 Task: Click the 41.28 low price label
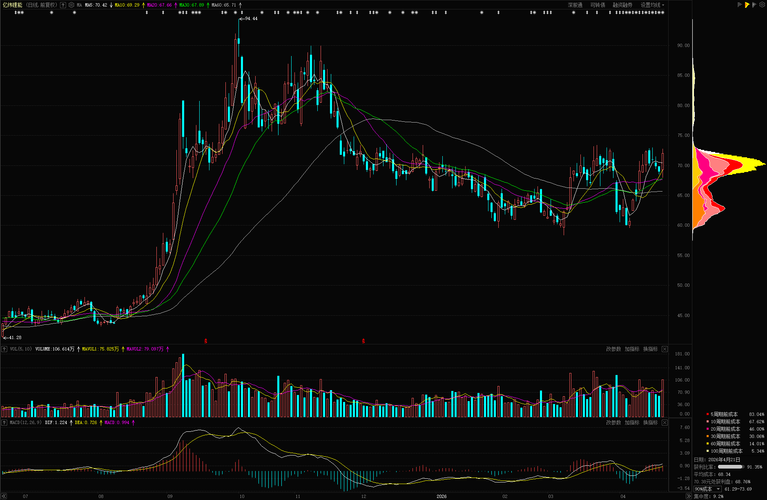[x=13, y=337]
